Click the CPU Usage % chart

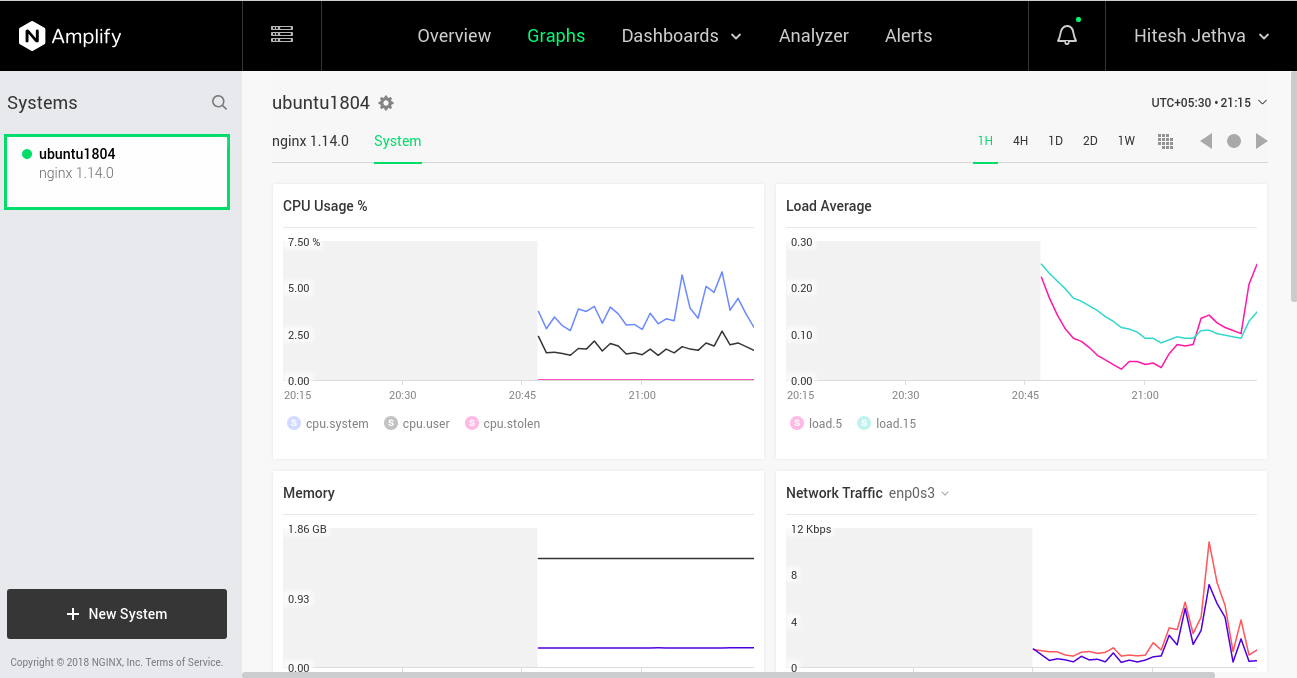click(518, 311)
